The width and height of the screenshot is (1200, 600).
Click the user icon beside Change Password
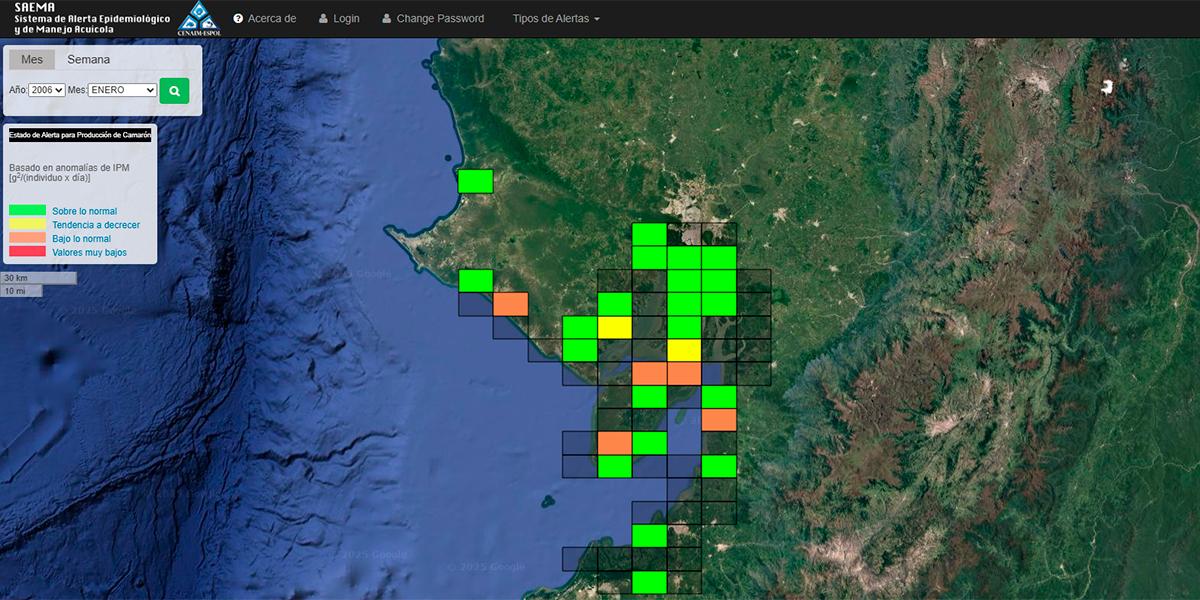(386, 19)
